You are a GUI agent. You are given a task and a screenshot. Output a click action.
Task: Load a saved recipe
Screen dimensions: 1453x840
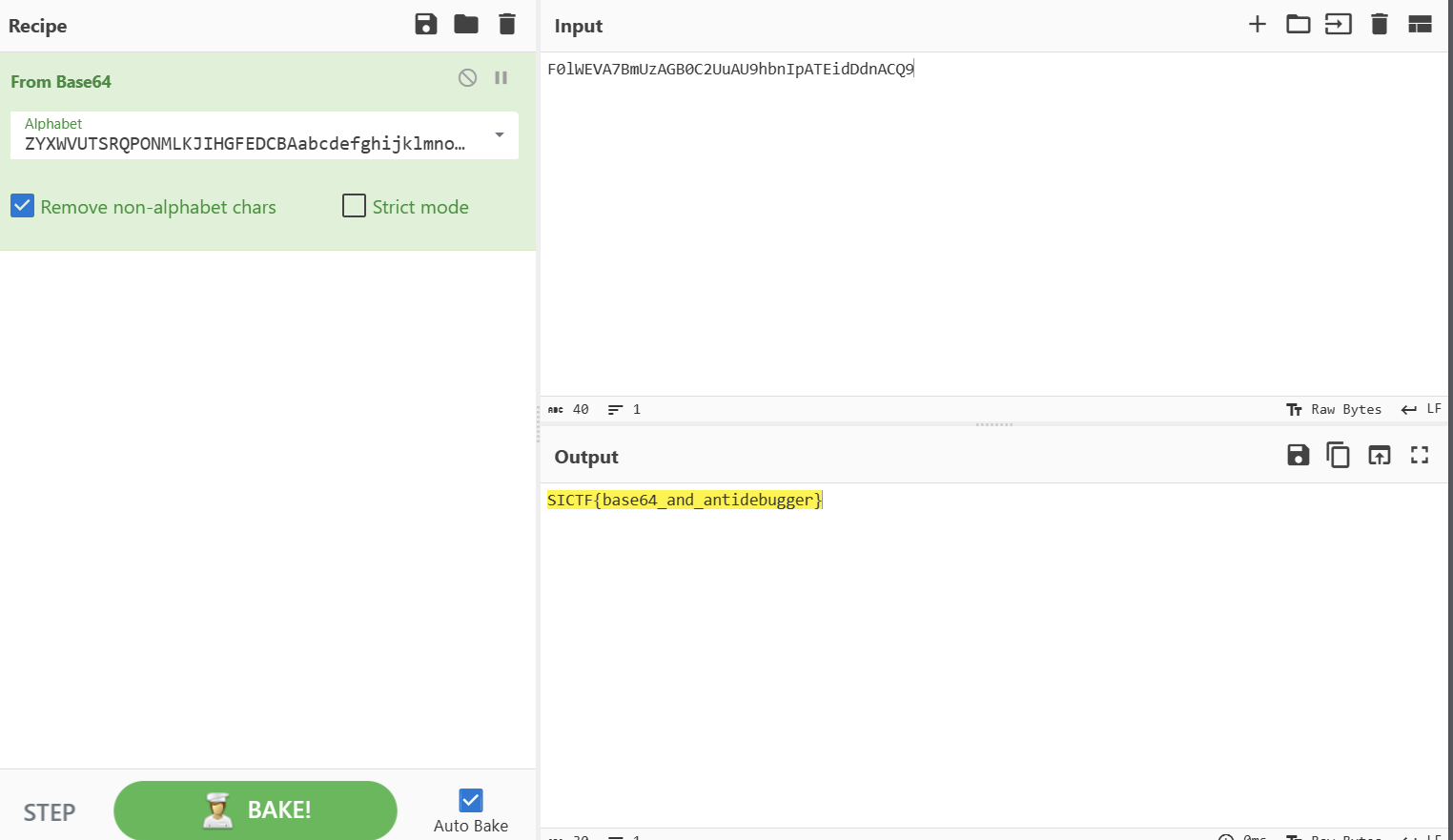pyautogui.click(x=466, y=25)
